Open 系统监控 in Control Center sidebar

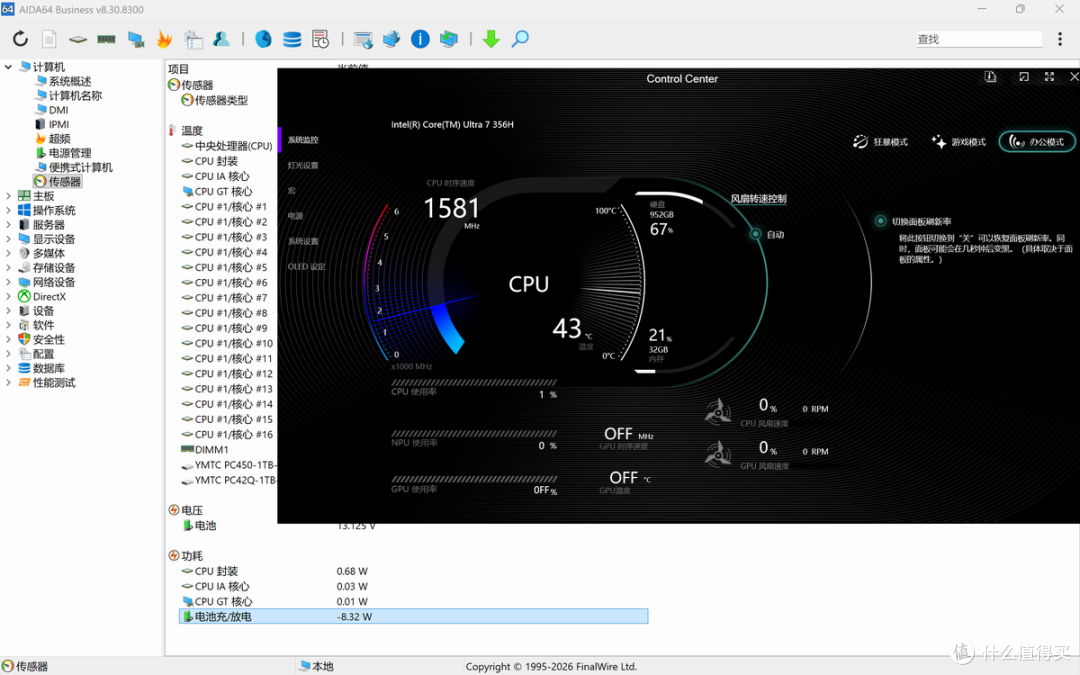[303, 140]
